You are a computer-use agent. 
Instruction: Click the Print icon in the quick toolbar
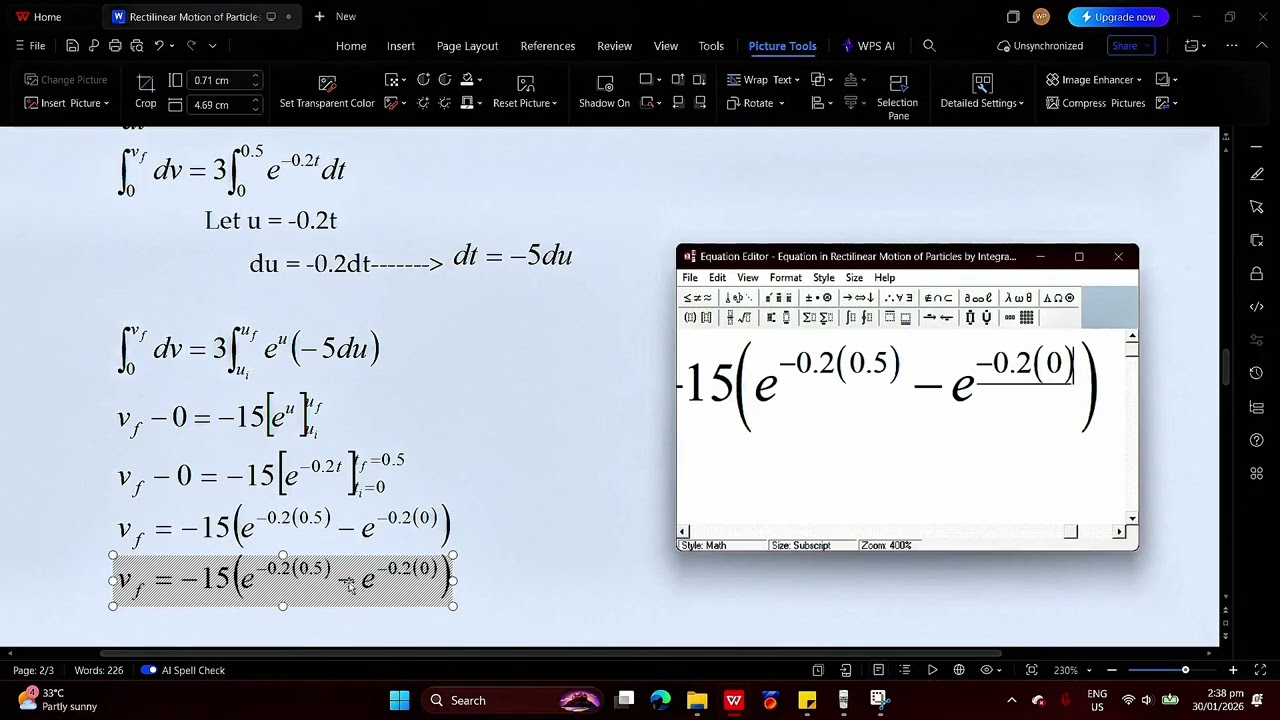115,46
